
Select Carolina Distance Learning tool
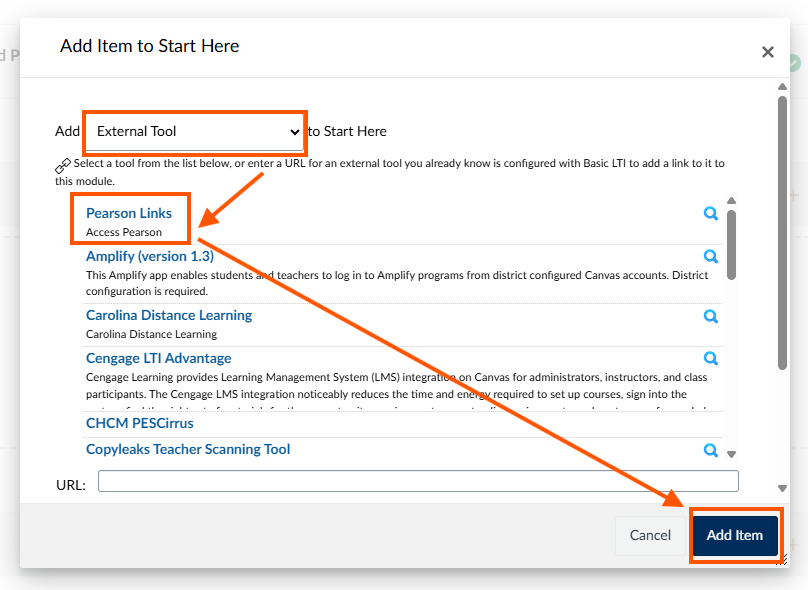(169, 315)
